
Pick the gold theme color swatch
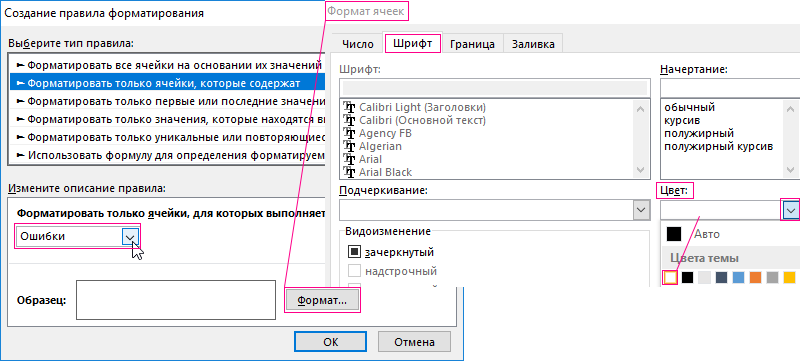tap(789, 277)
